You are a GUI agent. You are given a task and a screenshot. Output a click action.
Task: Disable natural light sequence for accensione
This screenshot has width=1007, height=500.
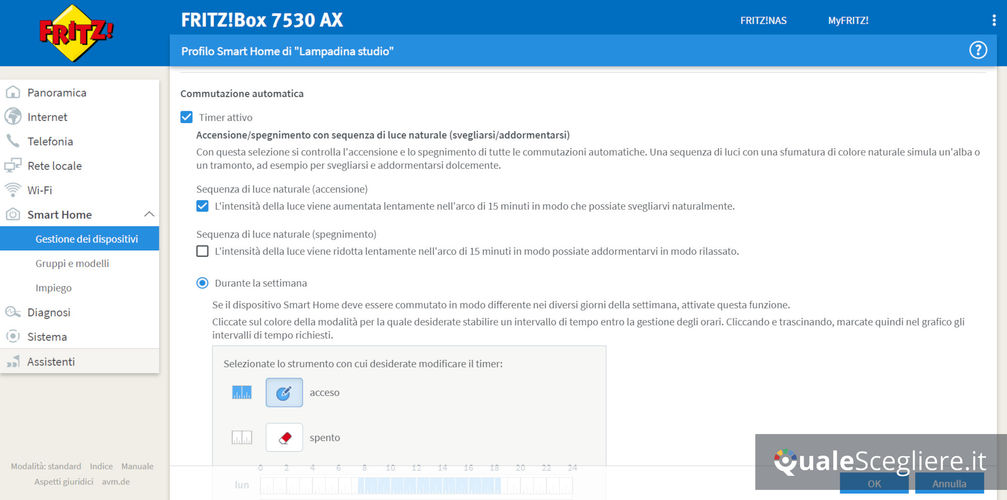(203, 206)
